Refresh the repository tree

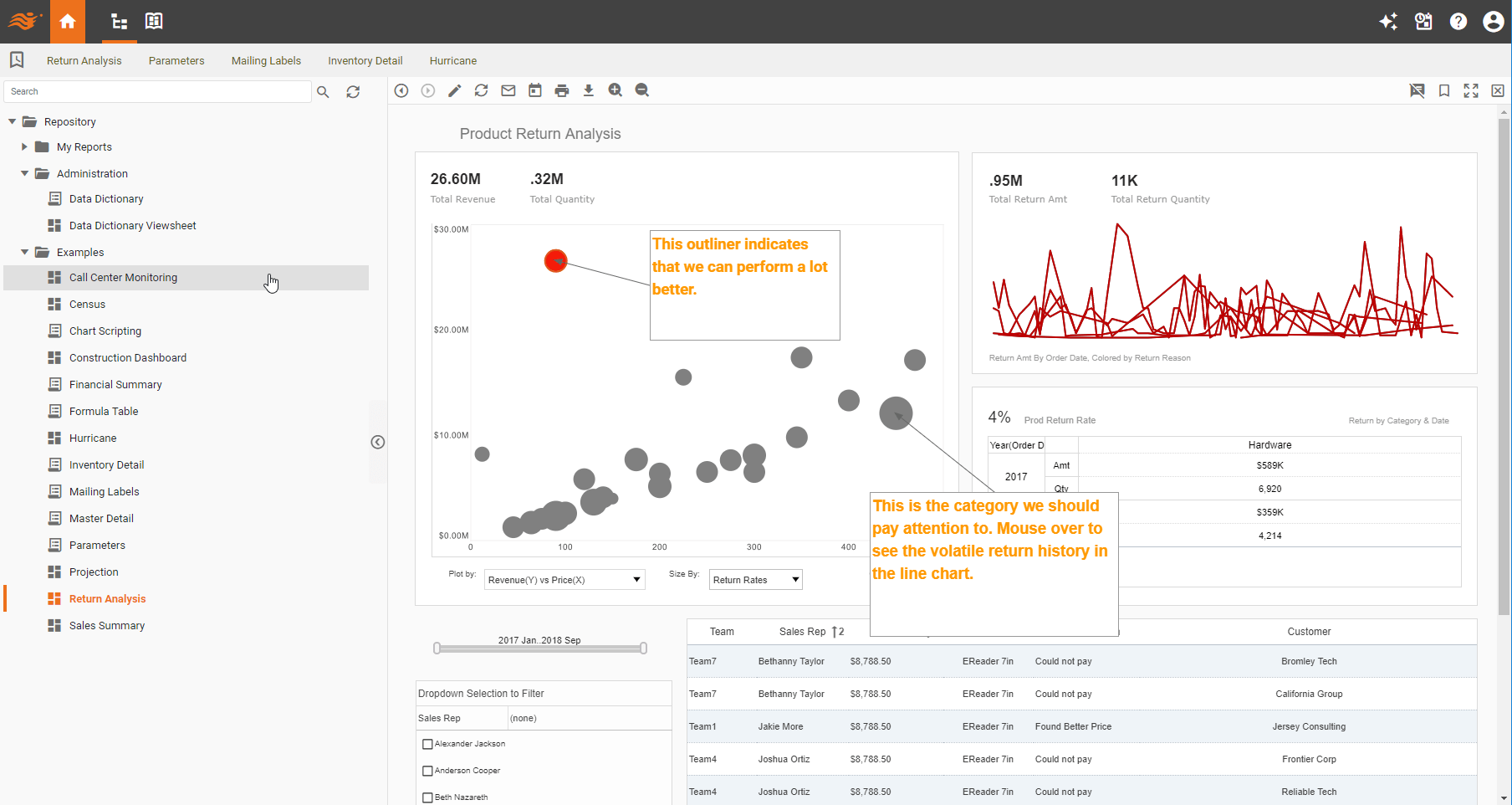click(353, 92)
